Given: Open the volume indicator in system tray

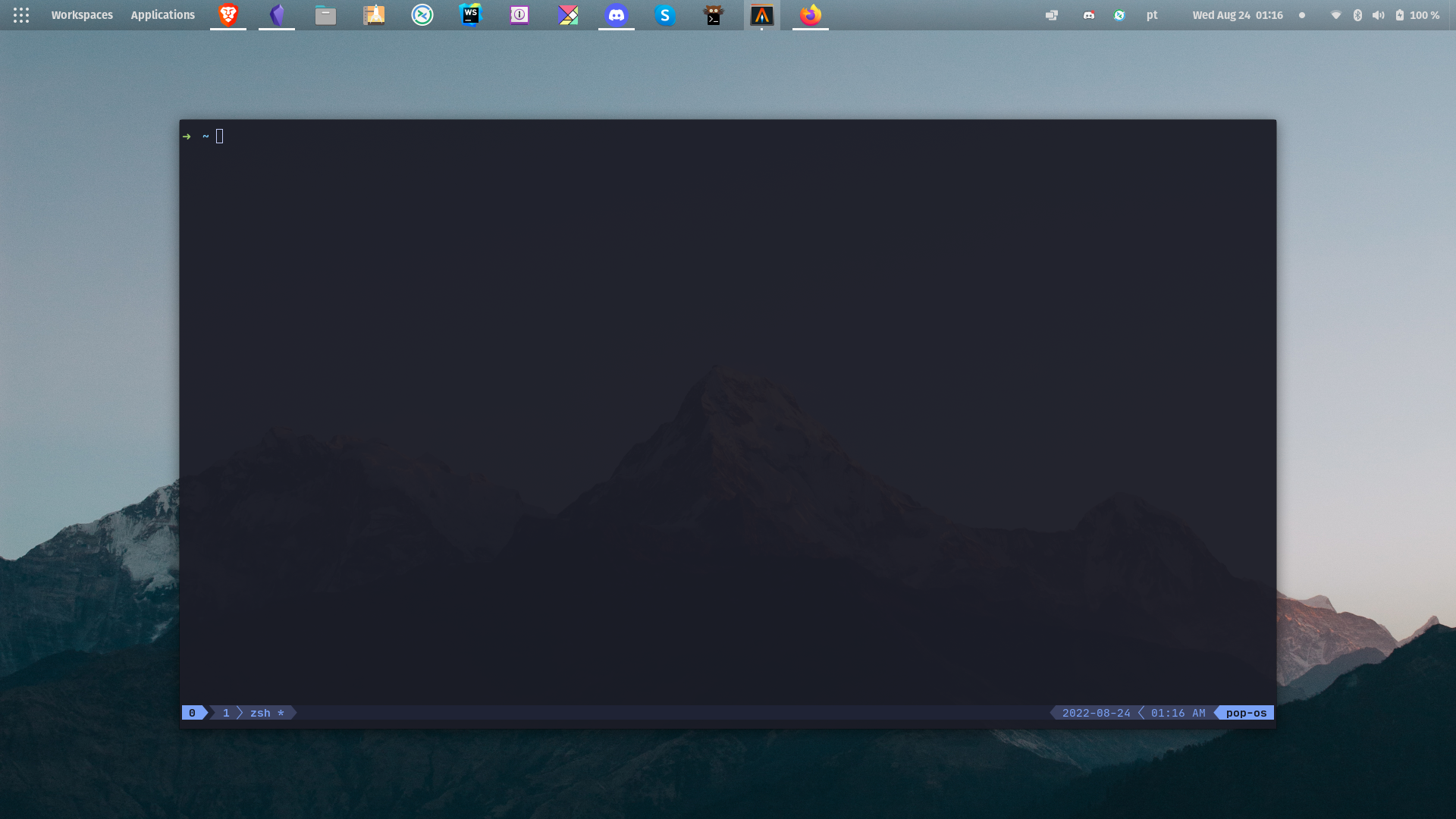Looking at the screenshot, I should (1378, 14).
